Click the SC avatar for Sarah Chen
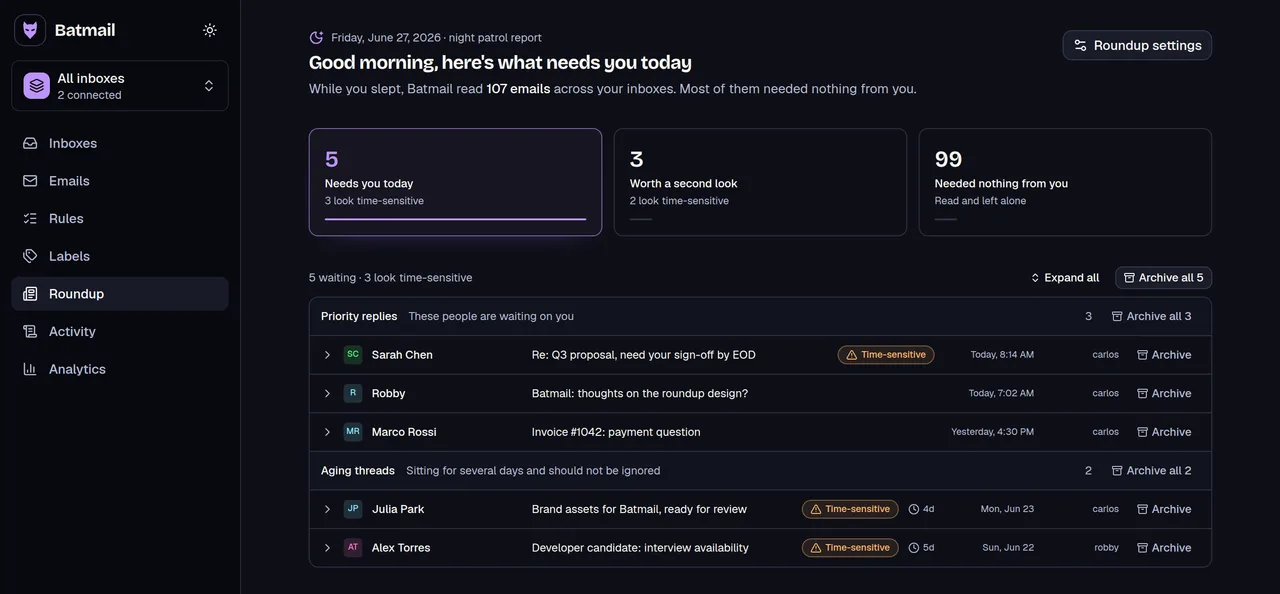The width and height of the screenshot is (1280, 594). click(353, 354)
